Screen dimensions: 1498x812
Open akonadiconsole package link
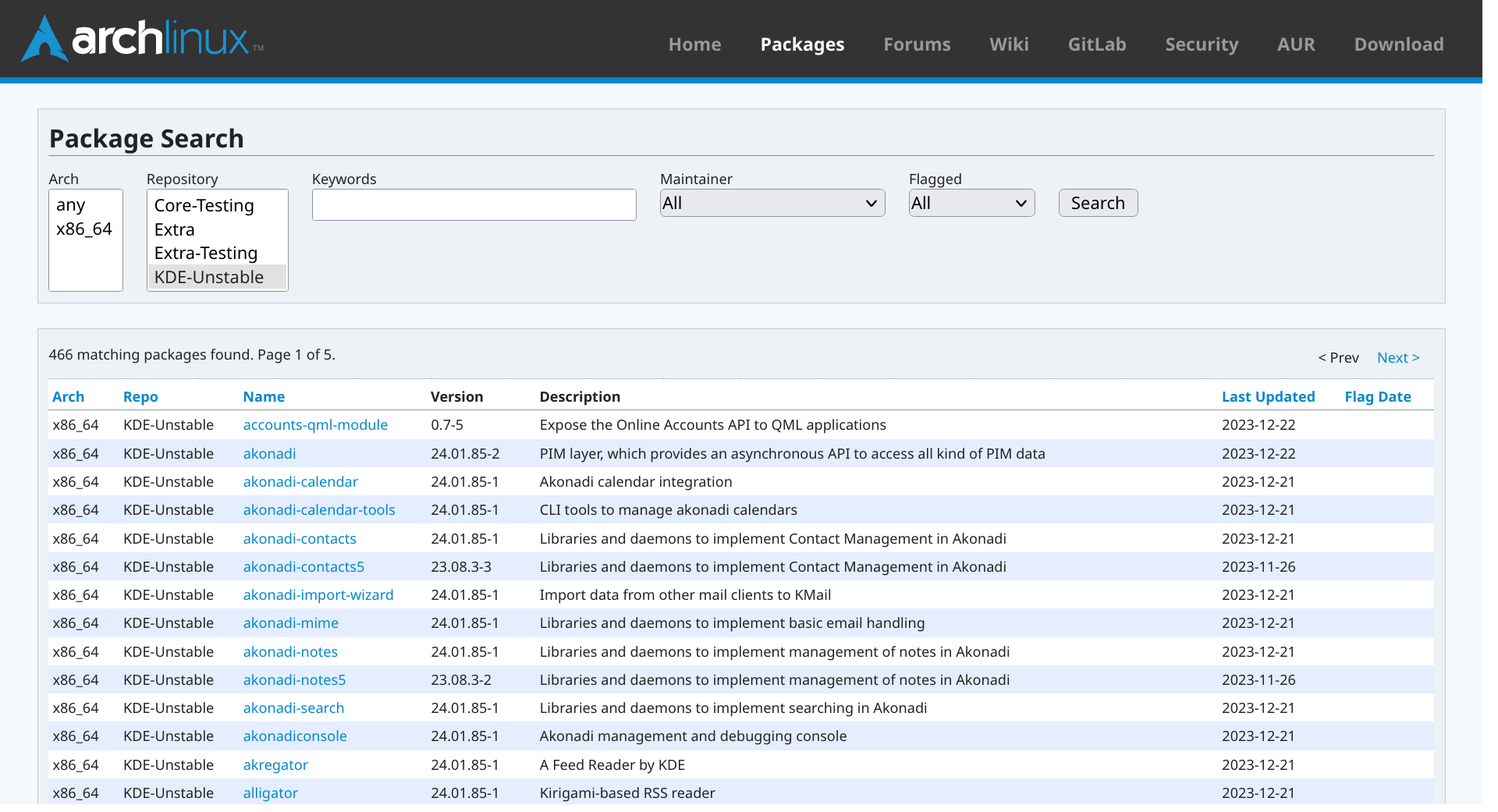295,736
